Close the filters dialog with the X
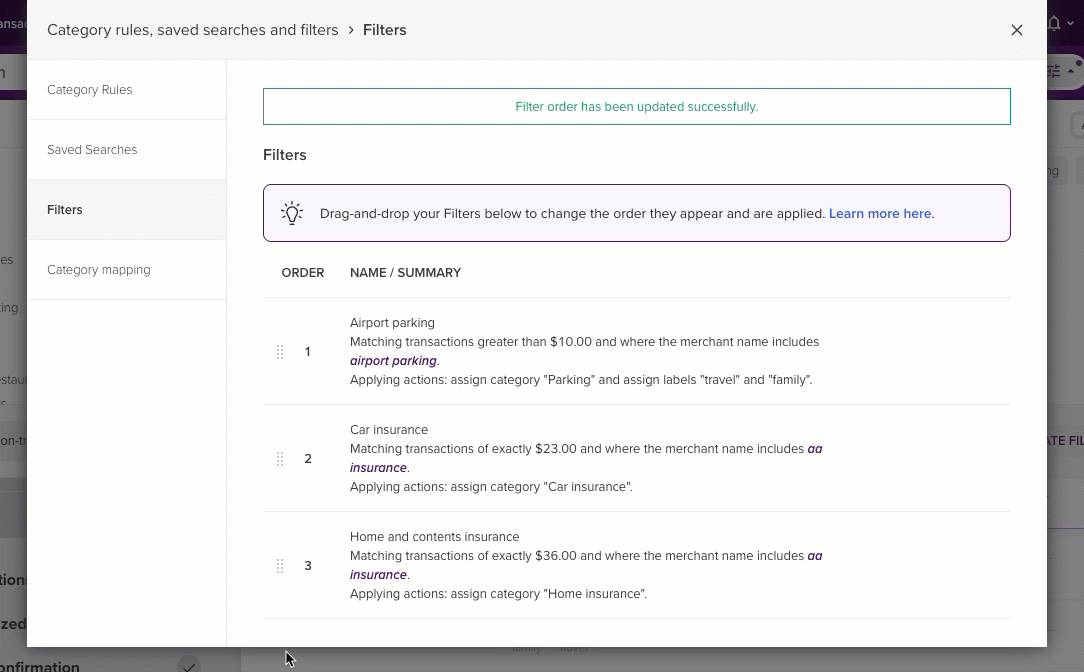This screenshot has width=1084, height=672. pos(1017,30)
